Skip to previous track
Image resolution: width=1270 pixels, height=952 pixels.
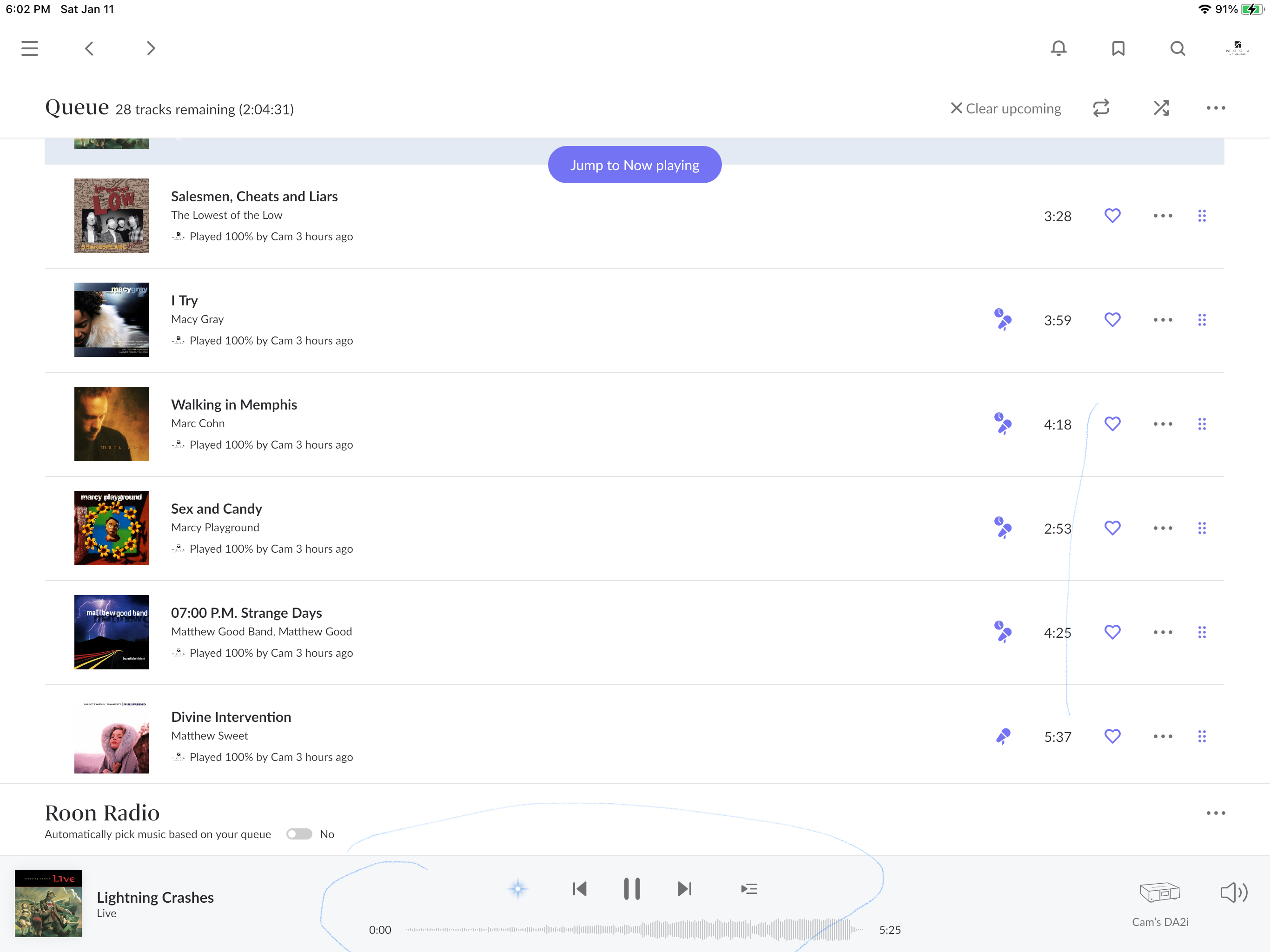click(x=579, y=889)
